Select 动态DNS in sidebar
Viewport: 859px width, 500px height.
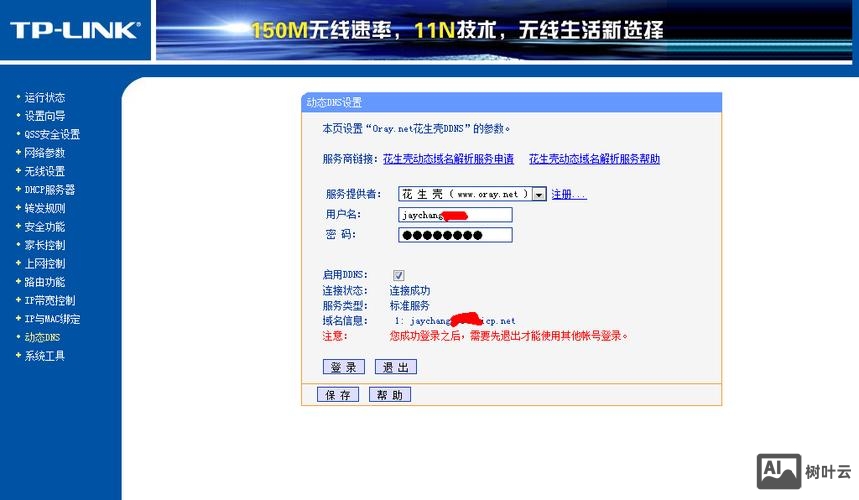point(42,337)
